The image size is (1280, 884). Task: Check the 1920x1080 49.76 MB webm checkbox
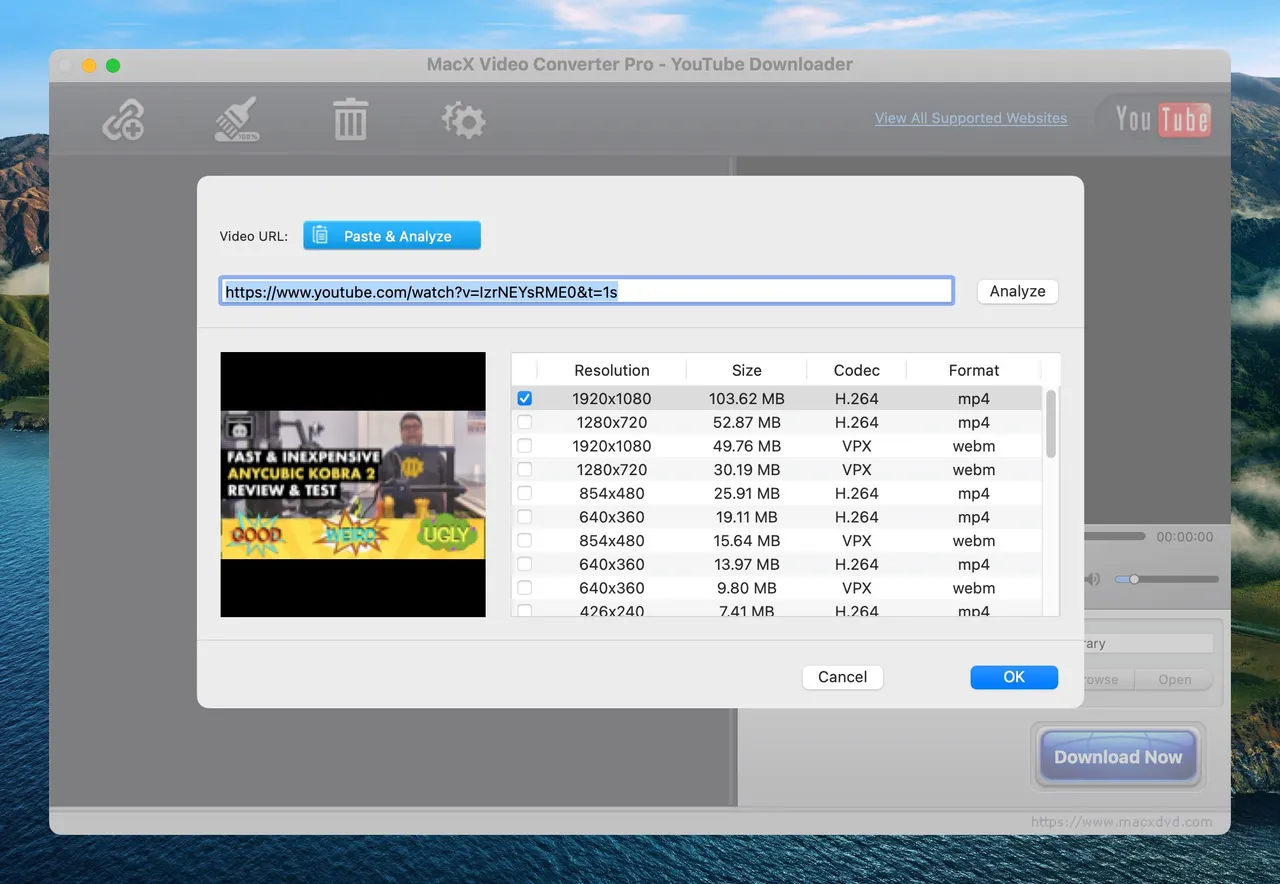point(524,446)
